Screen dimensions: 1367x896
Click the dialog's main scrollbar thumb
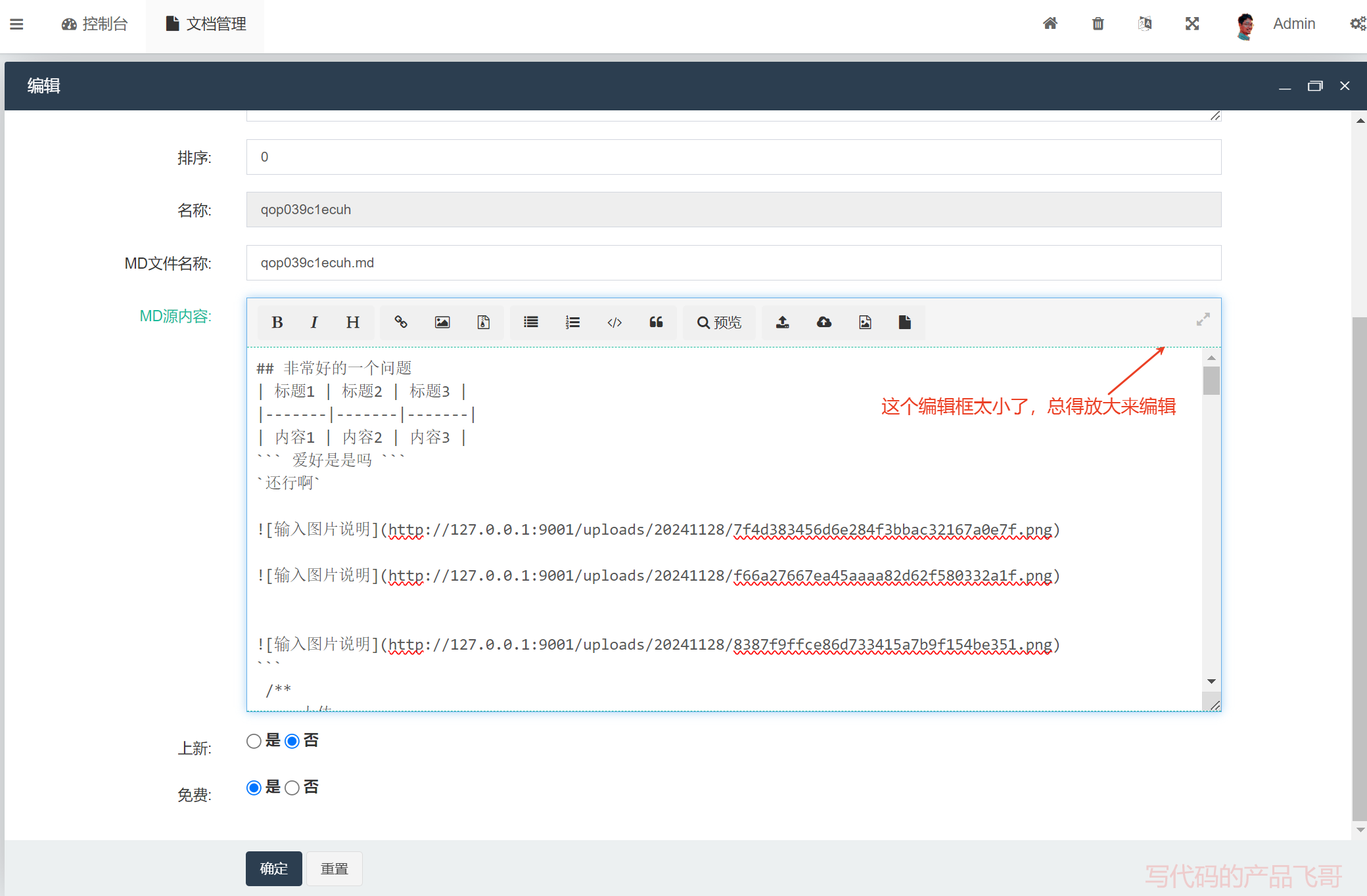[x=1360, y=569]
